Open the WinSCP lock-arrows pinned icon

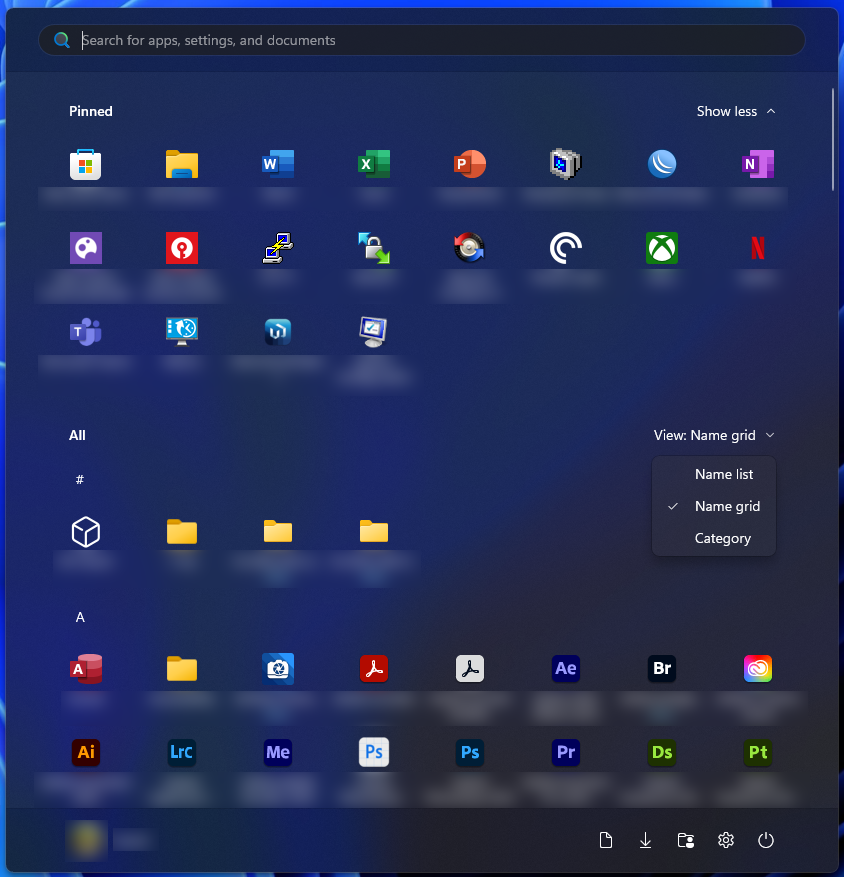(374, 248)
